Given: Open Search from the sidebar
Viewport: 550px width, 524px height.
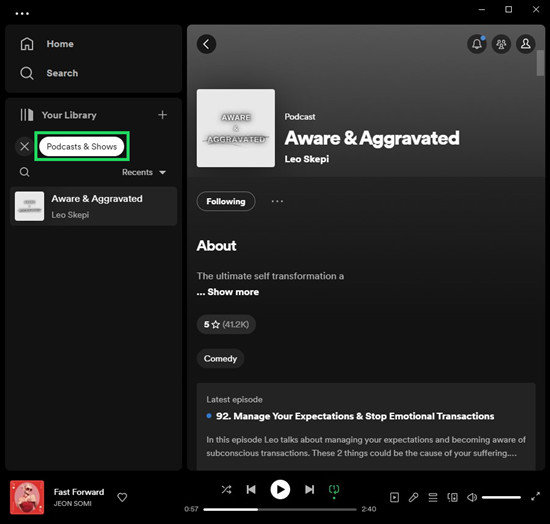Looking at the screenshot, I should coord(62,73).
